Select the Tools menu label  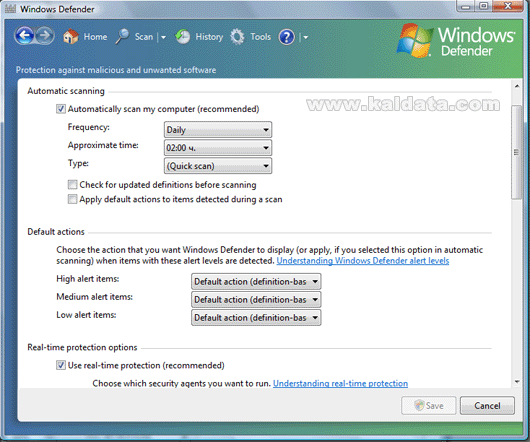tap(260, 36)
